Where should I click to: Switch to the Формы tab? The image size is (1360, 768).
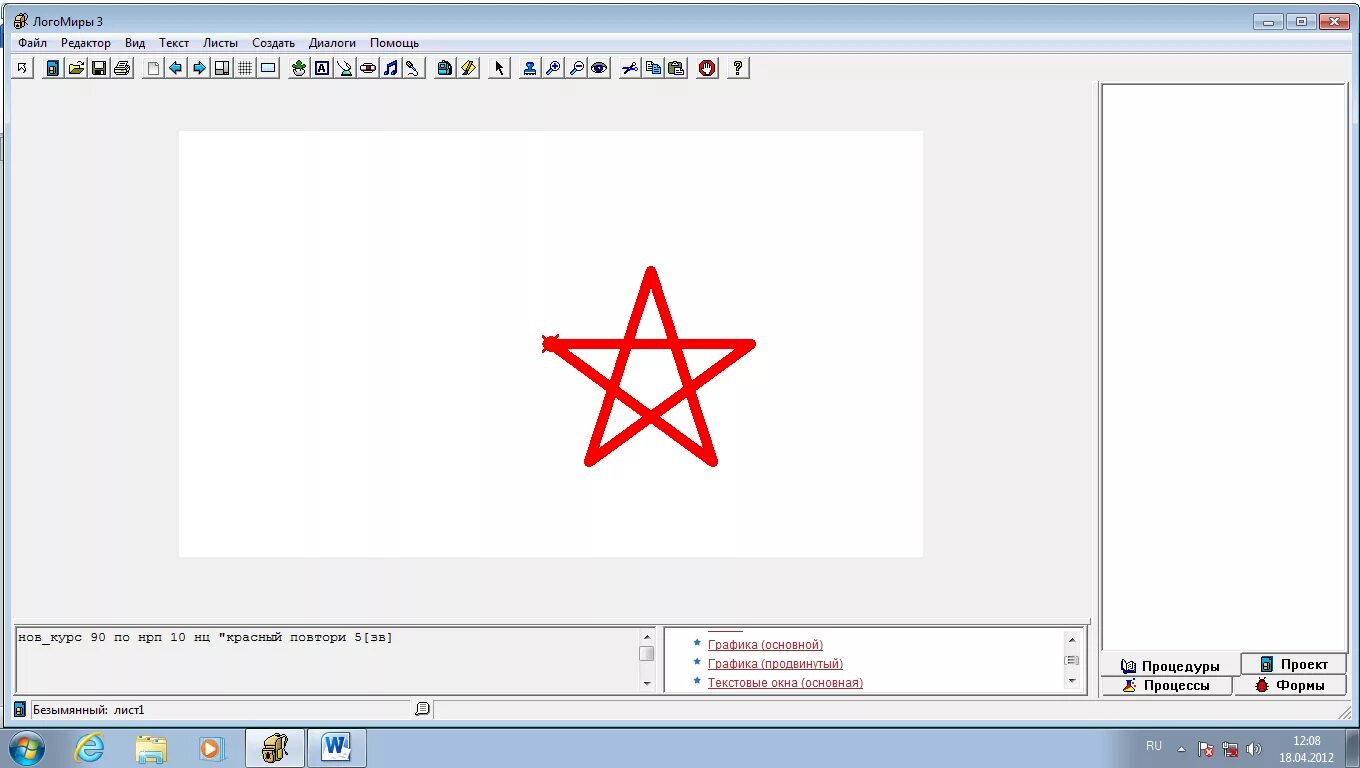pyautogui.click(x=1290, y=685)
